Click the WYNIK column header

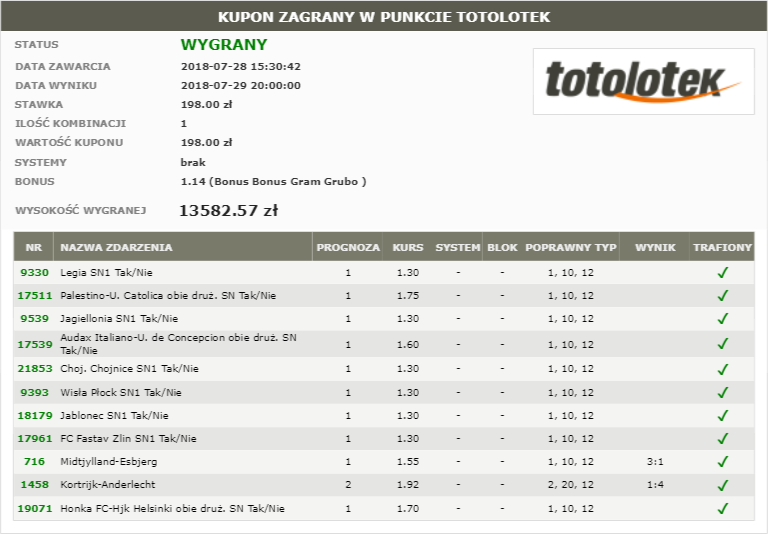pos(655,247)
